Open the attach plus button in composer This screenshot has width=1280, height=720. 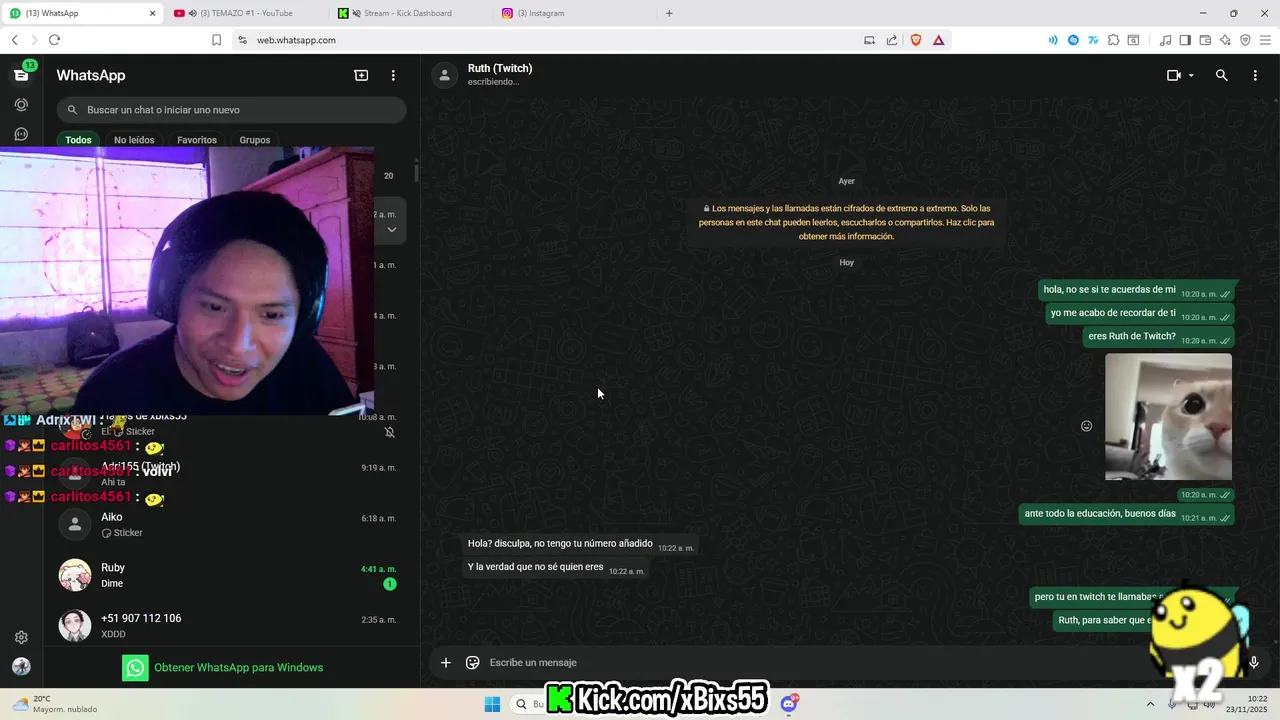[x=446, y=662]
